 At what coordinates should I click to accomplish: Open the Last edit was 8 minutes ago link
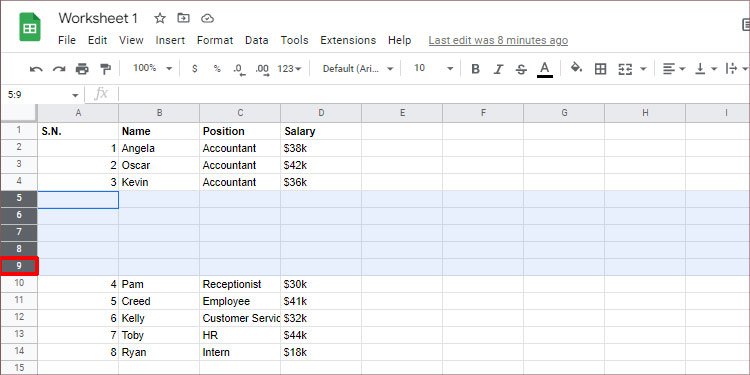498,40
